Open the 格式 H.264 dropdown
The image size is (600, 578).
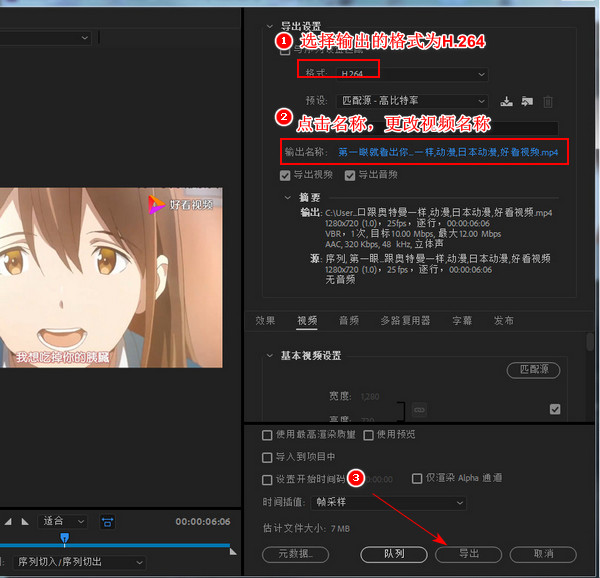[412, 74]
